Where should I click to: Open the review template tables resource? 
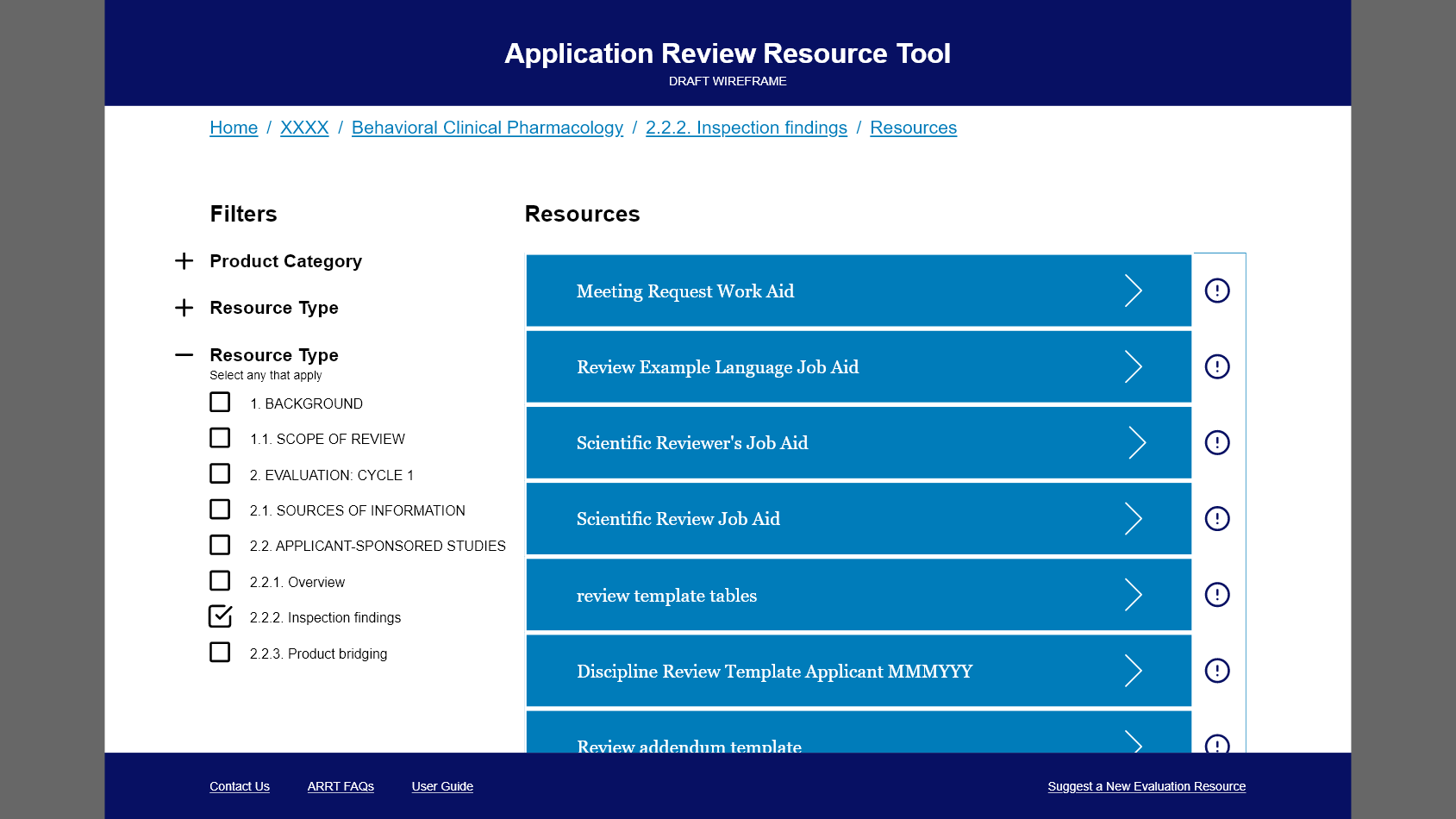point(859,594)
